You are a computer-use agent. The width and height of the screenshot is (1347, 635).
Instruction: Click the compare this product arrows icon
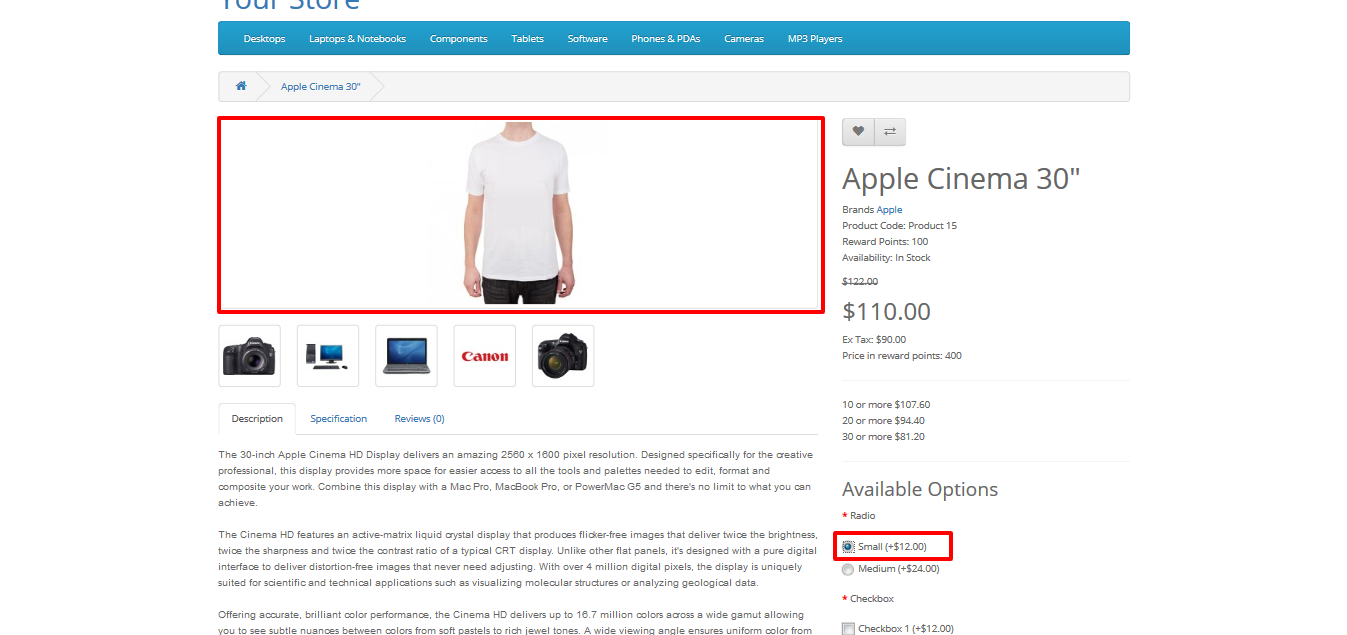pyautogui.click(x=890, y=132)
